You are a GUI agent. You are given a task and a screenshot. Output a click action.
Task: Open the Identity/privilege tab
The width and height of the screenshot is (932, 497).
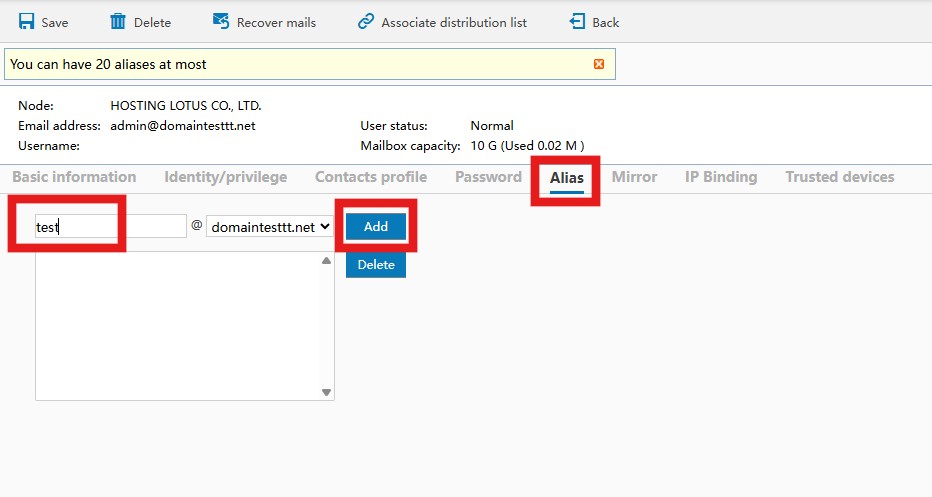point(225,177)
